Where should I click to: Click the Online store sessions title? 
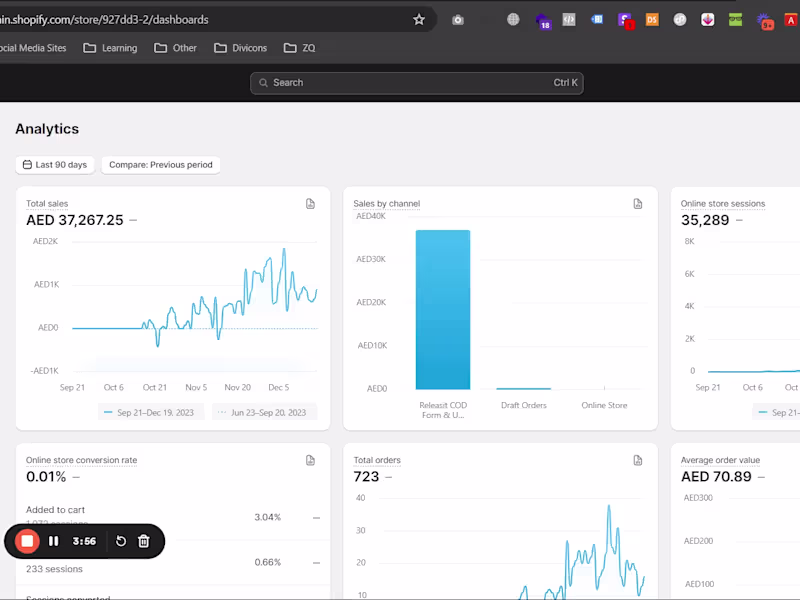tap(722, 204)
